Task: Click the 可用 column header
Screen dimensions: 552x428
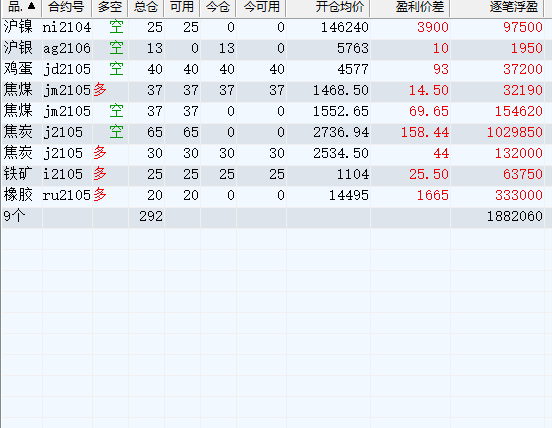Action: 182,7
